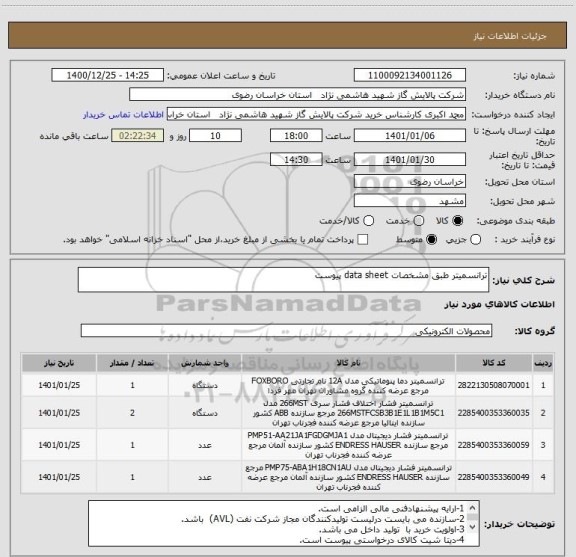
Task: Open the اطلاعات تماس خریدار link
Action: 123,115
